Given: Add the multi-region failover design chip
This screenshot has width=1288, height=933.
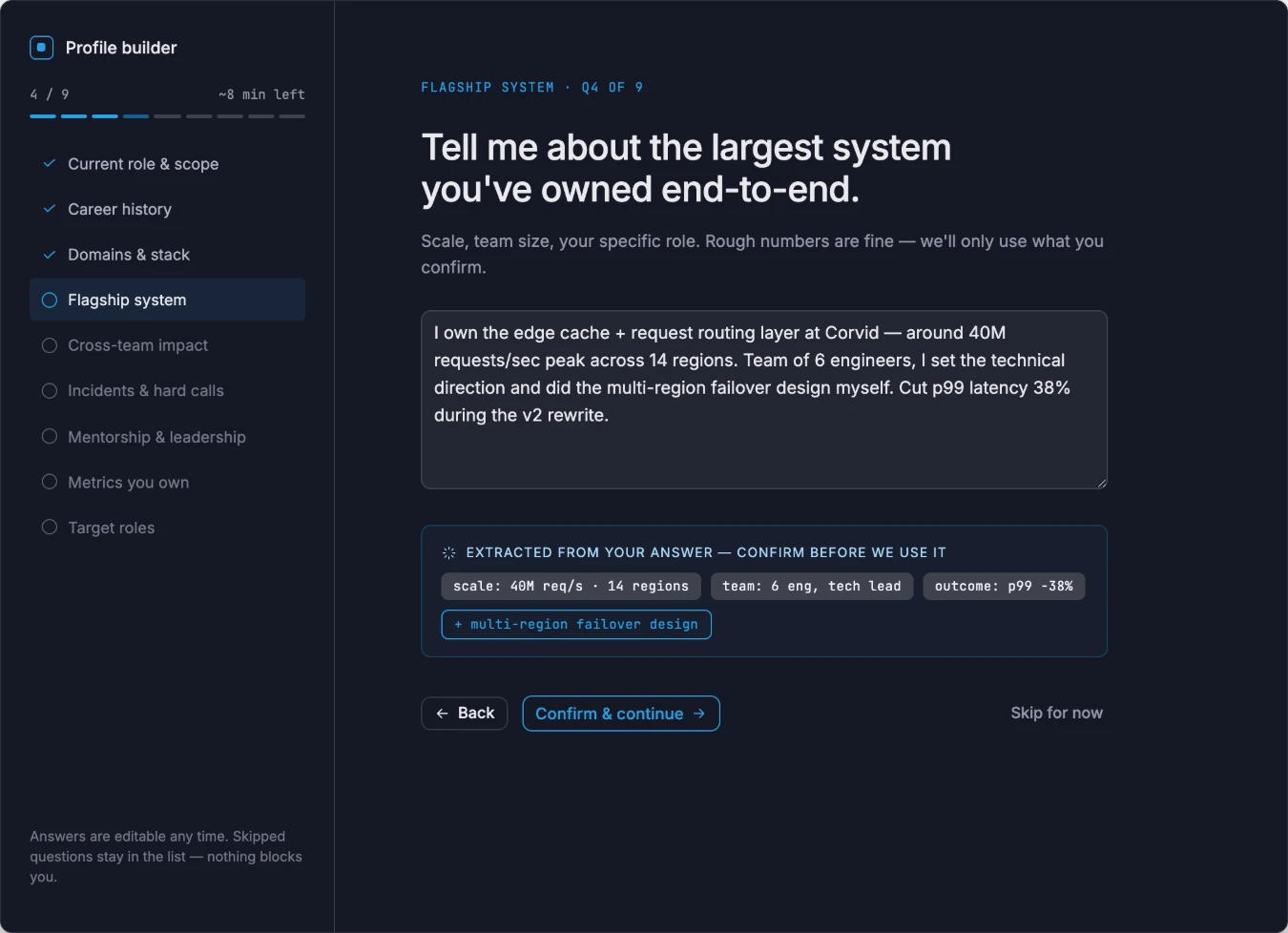Looking at the screenshot, I should pyautogui.click(x=576, y=624).
